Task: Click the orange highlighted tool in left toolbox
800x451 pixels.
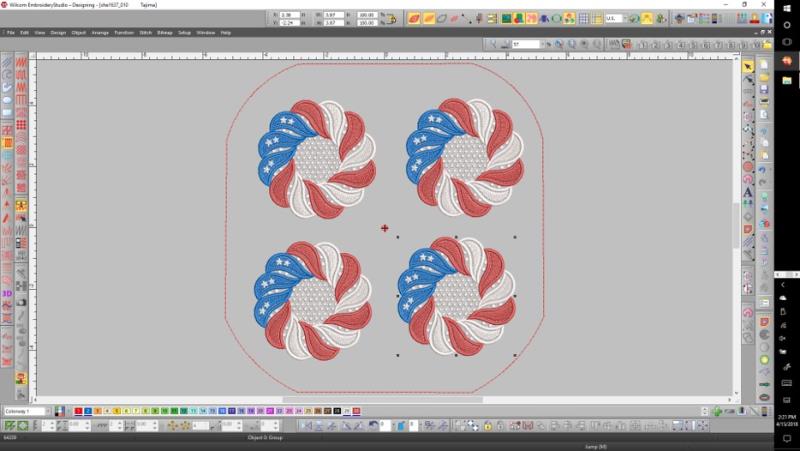Action: click(7, 143)
